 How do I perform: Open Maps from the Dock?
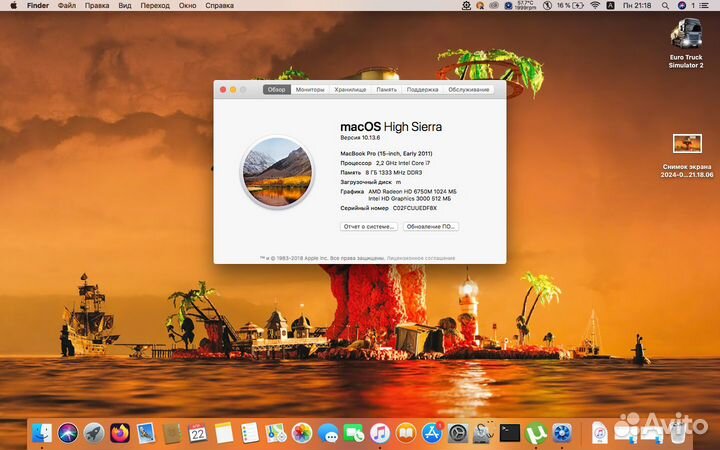point(276,433)
